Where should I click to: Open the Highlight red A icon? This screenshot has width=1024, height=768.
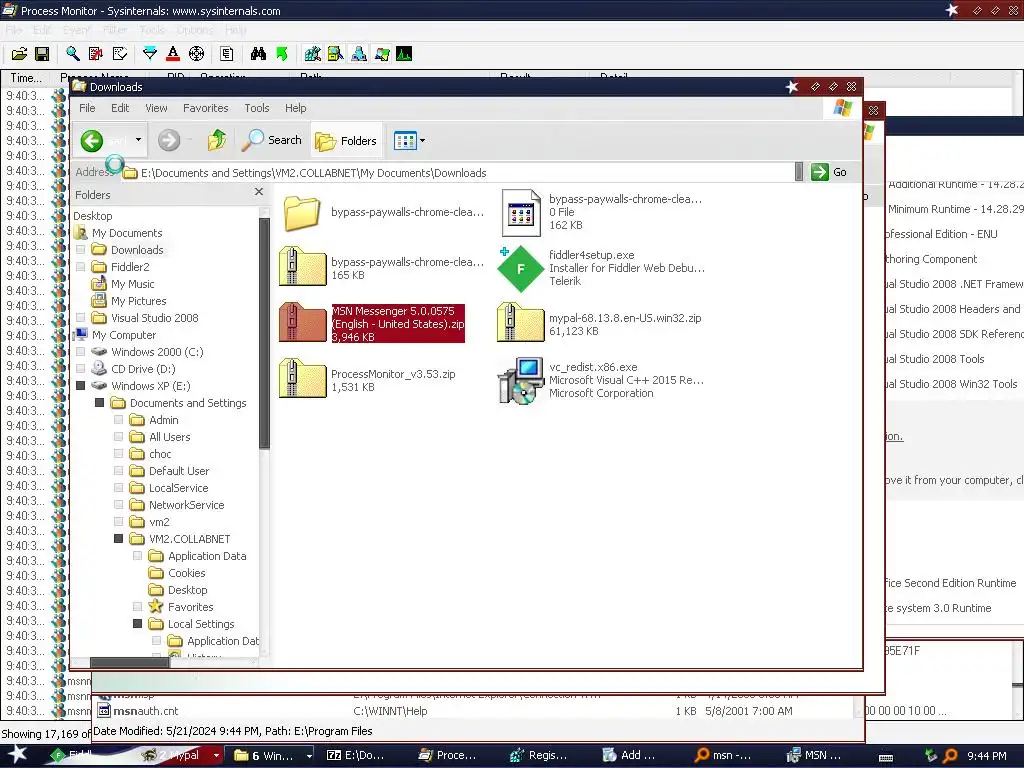[x=172, y=54]
